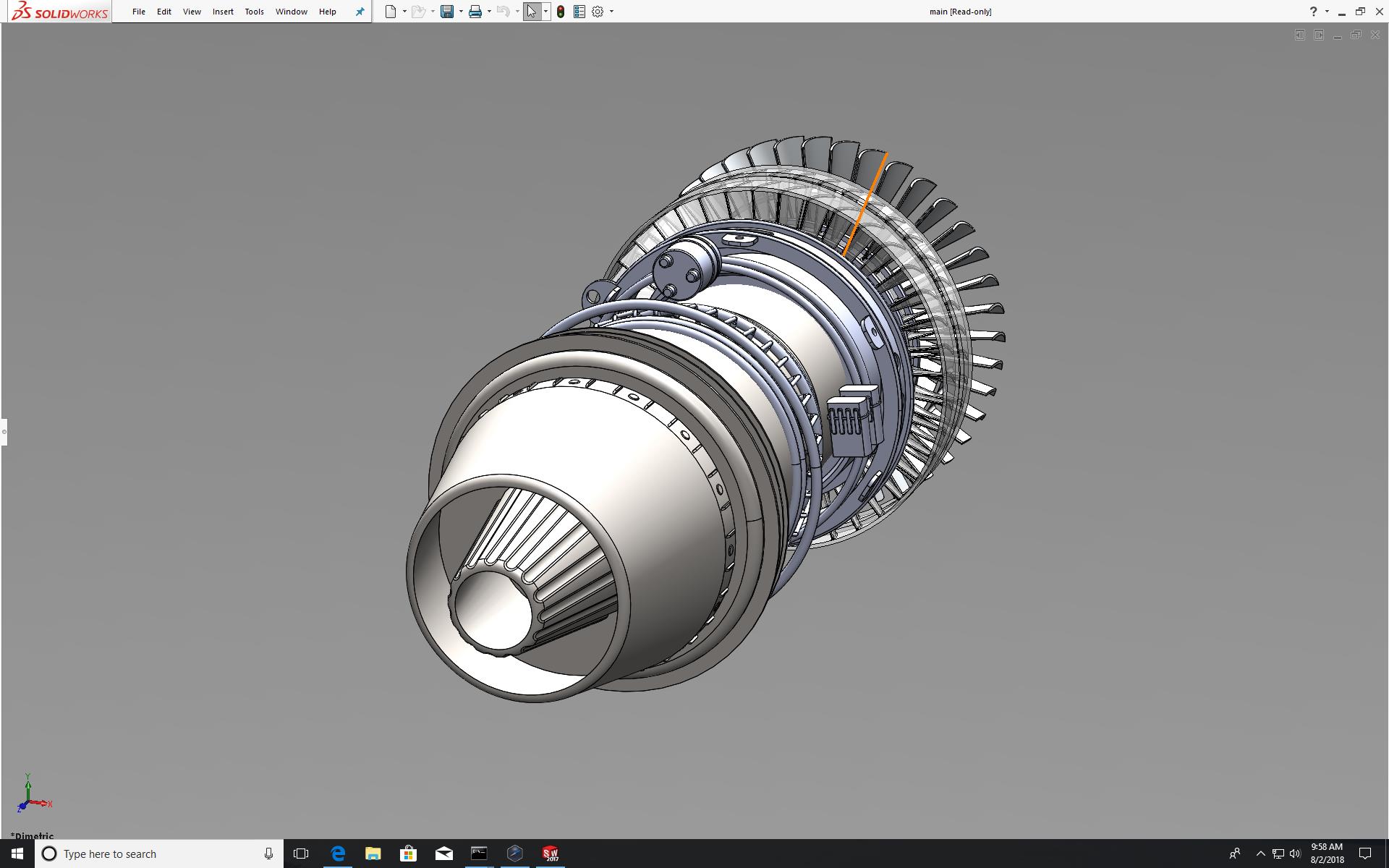Click the Rebuild traffic light icon
This screenshot has height=868, width=1389.
561,12
